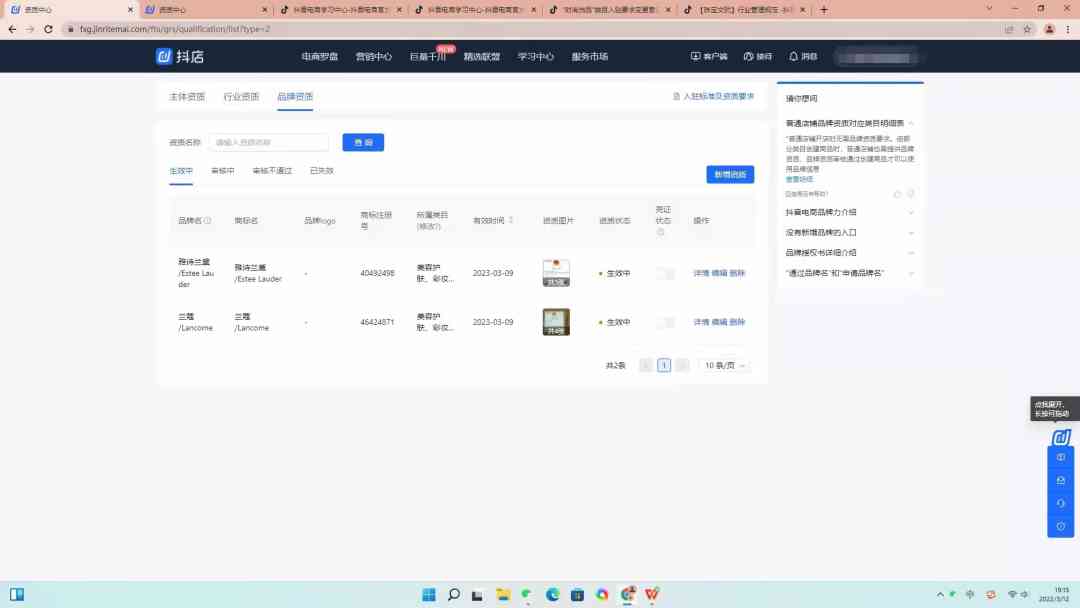The height and width of the screenshot is (608, 1080).
Task: Expand 没有新增品牌的入口 help item
Action: pos(910,232)
